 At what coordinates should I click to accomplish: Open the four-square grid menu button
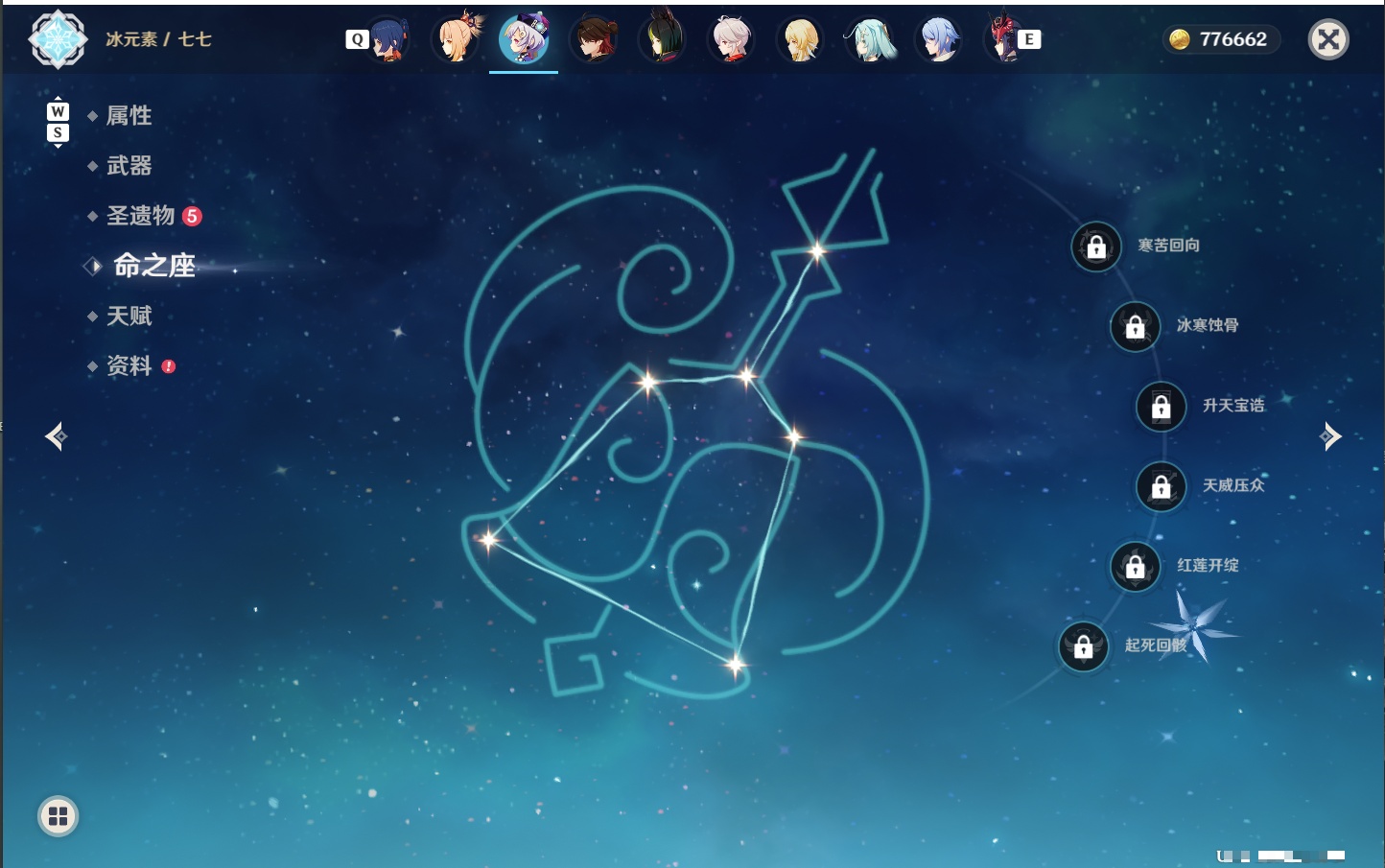click(x=58, y=816)
